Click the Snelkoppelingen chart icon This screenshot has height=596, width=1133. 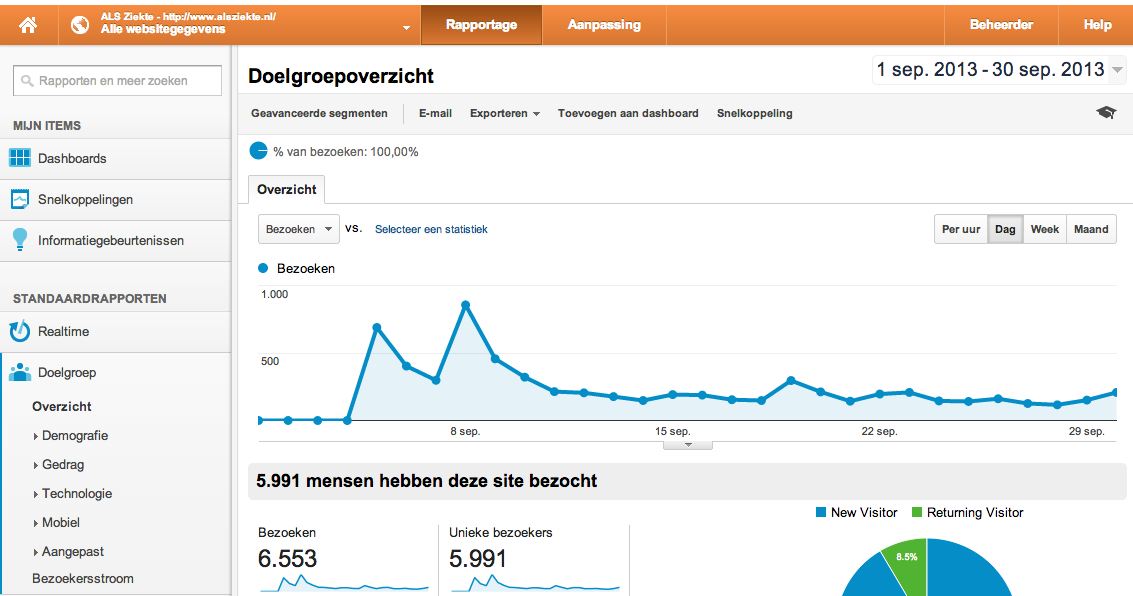point(20,199)
